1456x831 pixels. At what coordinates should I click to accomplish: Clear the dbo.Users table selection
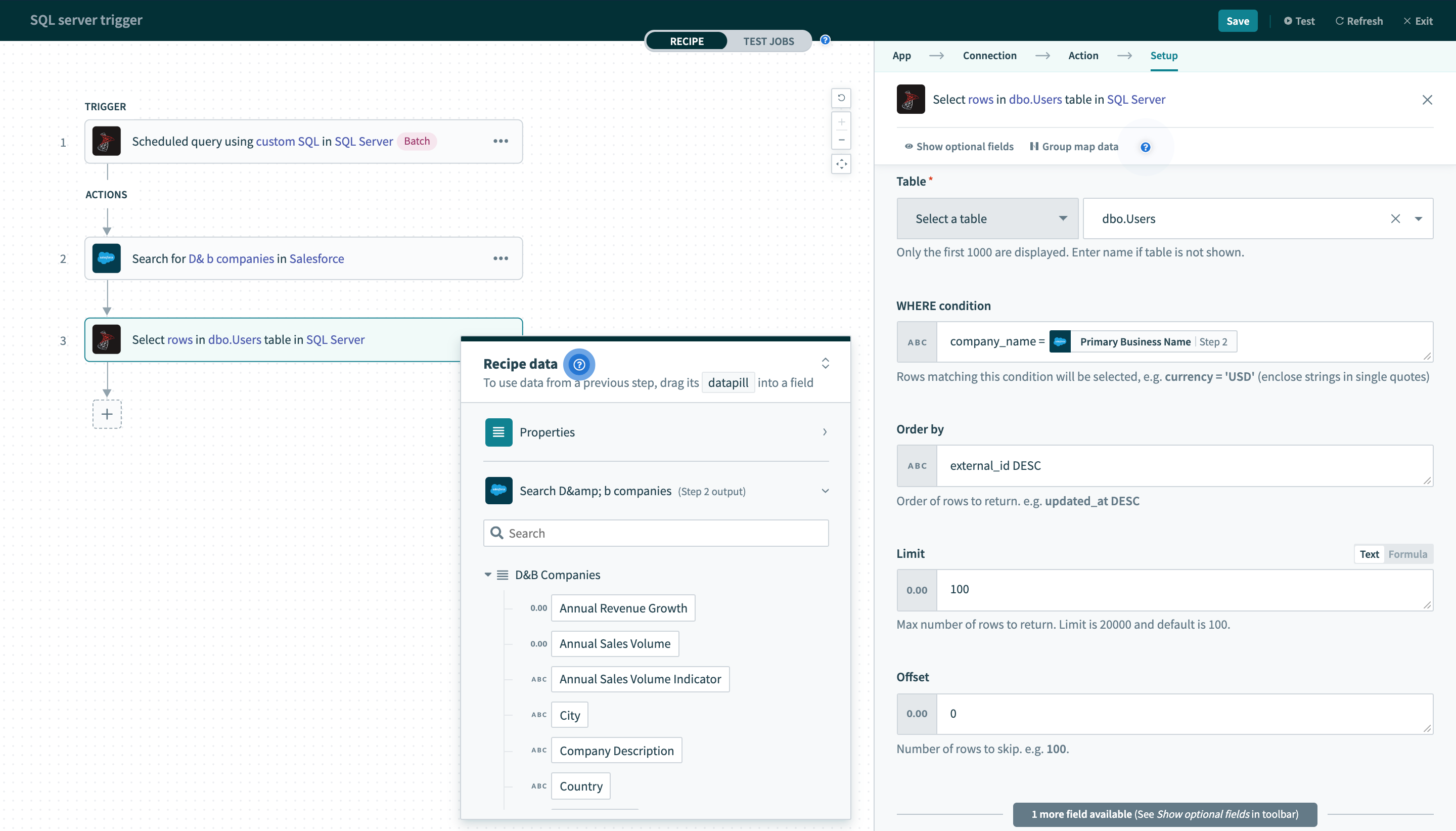1395,218
